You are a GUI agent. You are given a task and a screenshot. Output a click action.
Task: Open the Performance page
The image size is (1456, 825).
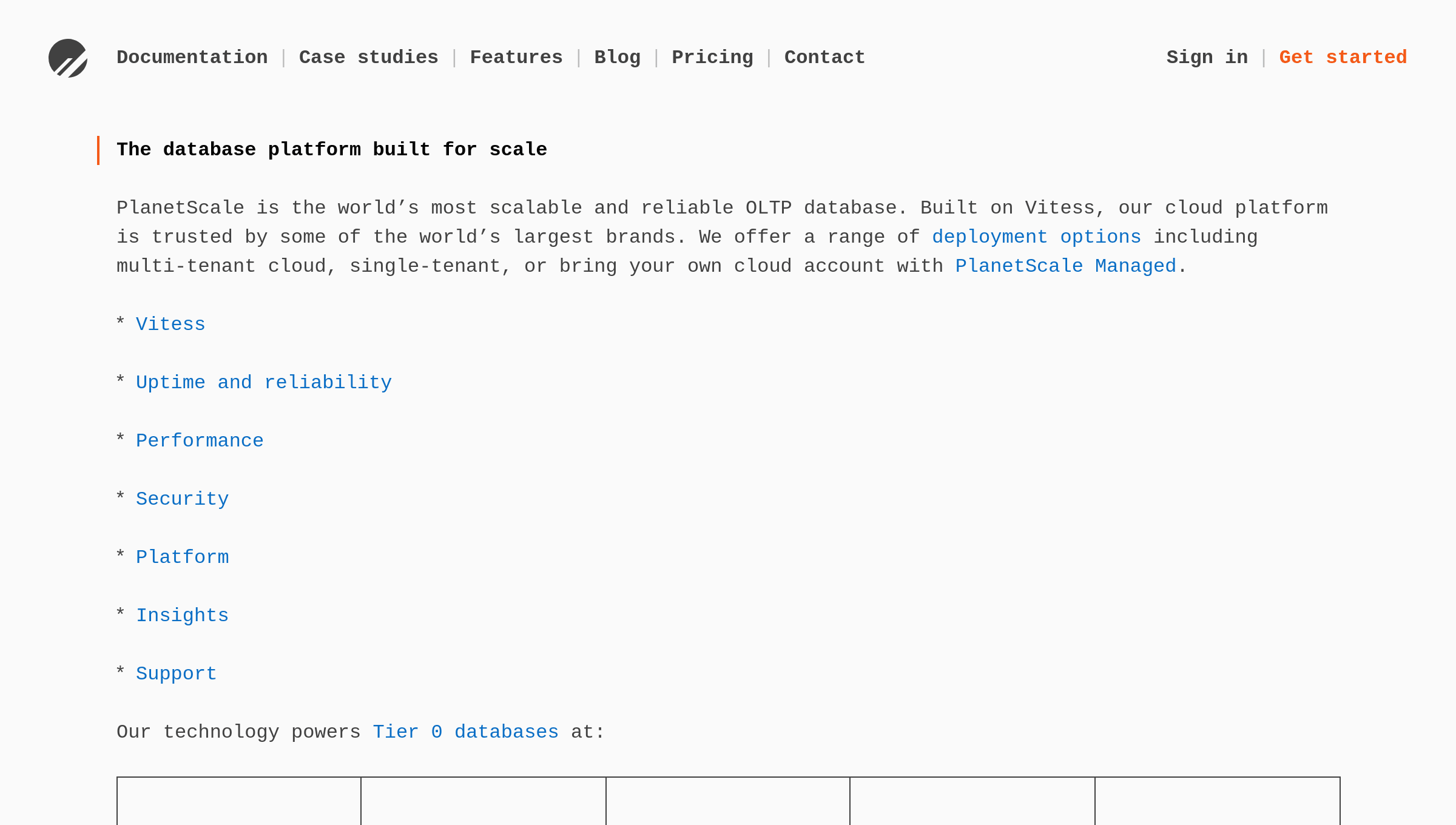(200, 440)
